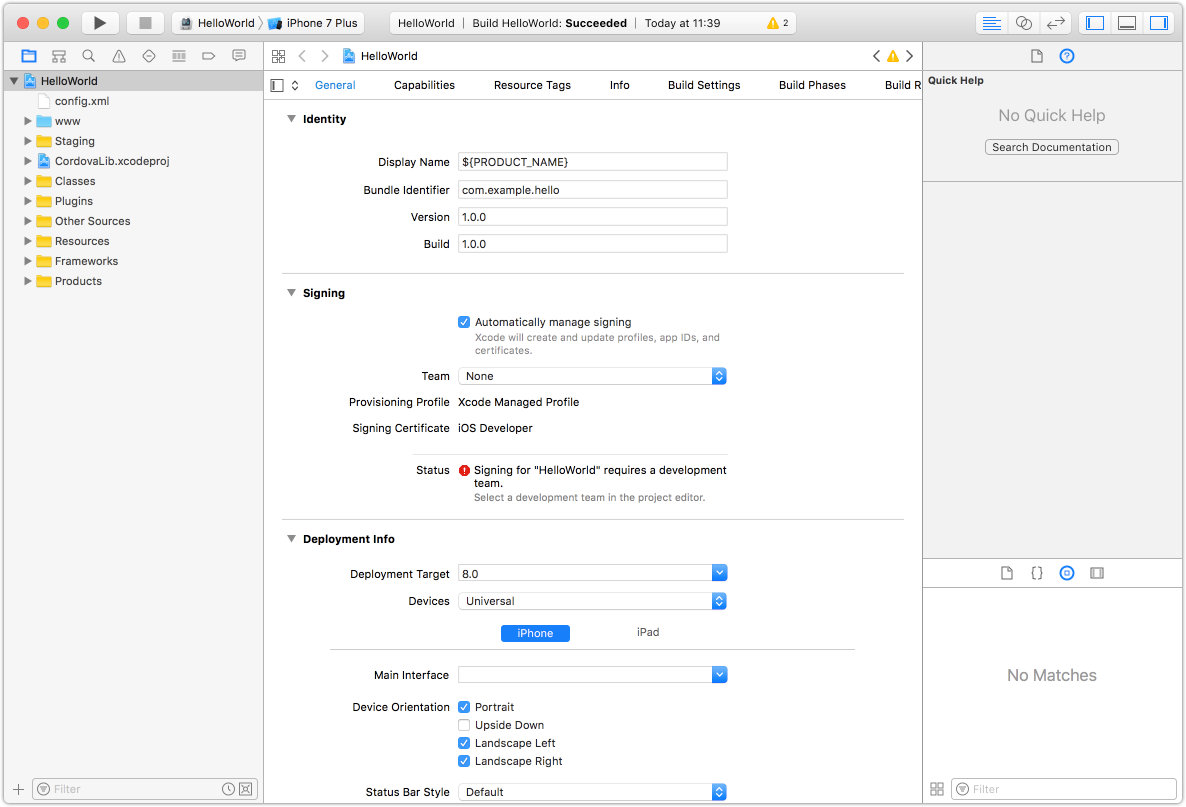This screenshot has height=807, width=1186.
Task: Open the breakpoint navigator icon
Action: [209, 56]
